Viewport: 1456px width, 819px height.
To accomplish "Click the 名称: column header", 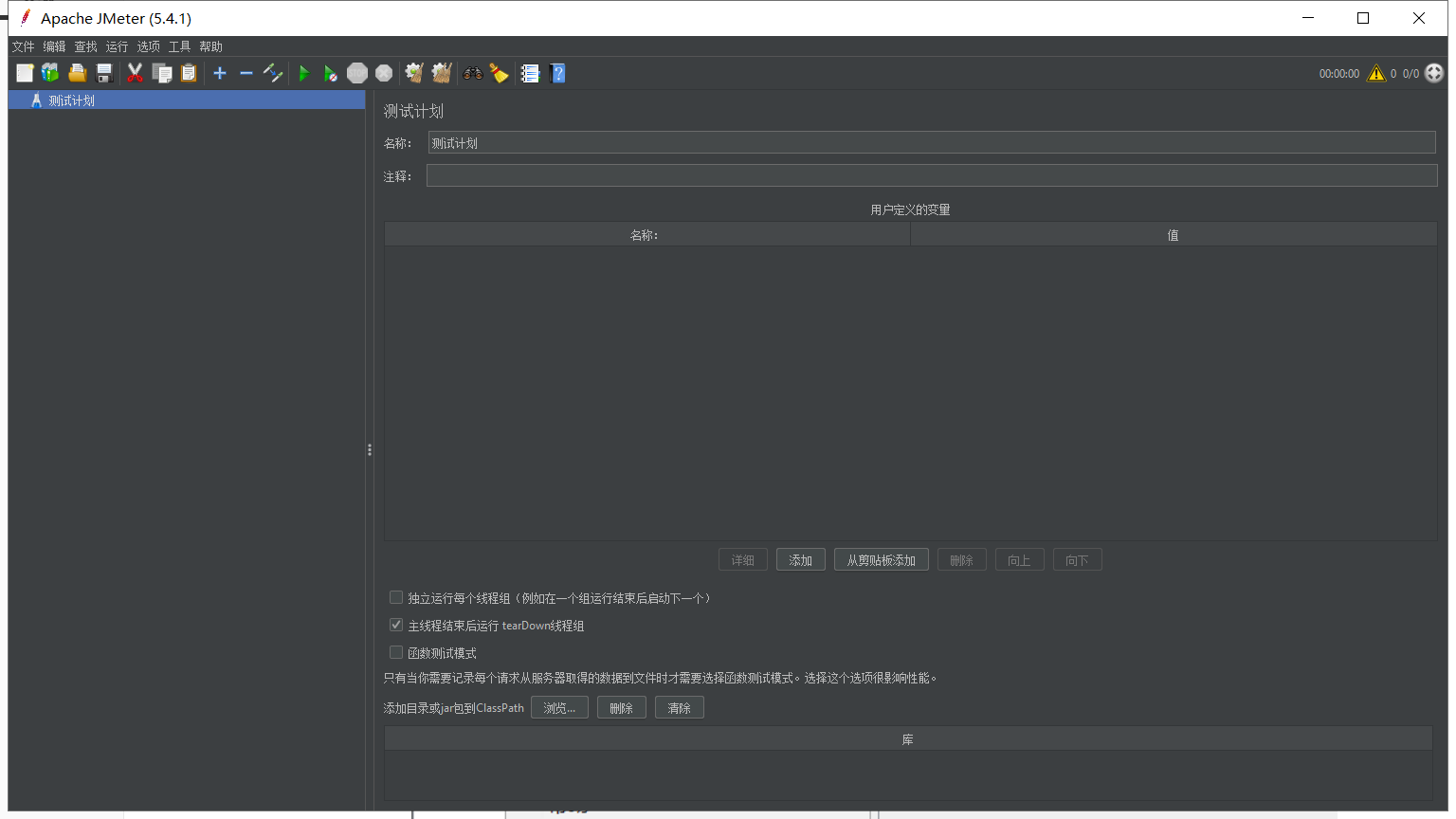I will (x=647, y=235).
